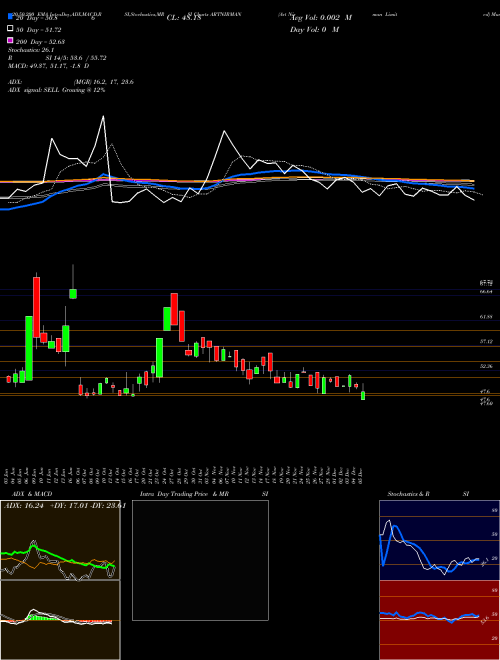Click the 'Intra Day Trading Price & MR' title
This screenshot has height=660, width=500.
click(x=184, y=494)
